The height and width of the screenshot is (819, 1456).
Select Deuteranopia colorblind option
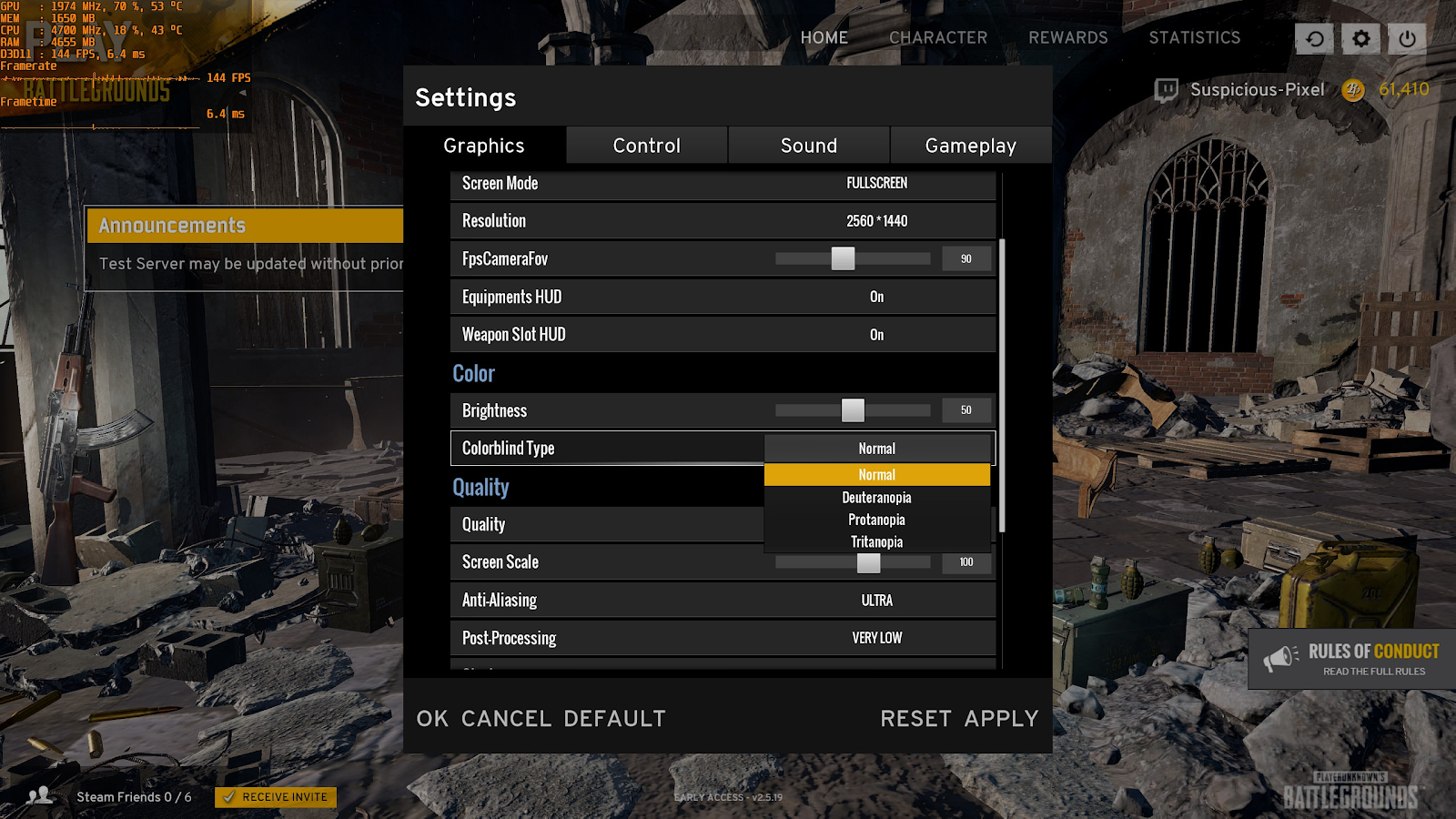tap(877, 498)
